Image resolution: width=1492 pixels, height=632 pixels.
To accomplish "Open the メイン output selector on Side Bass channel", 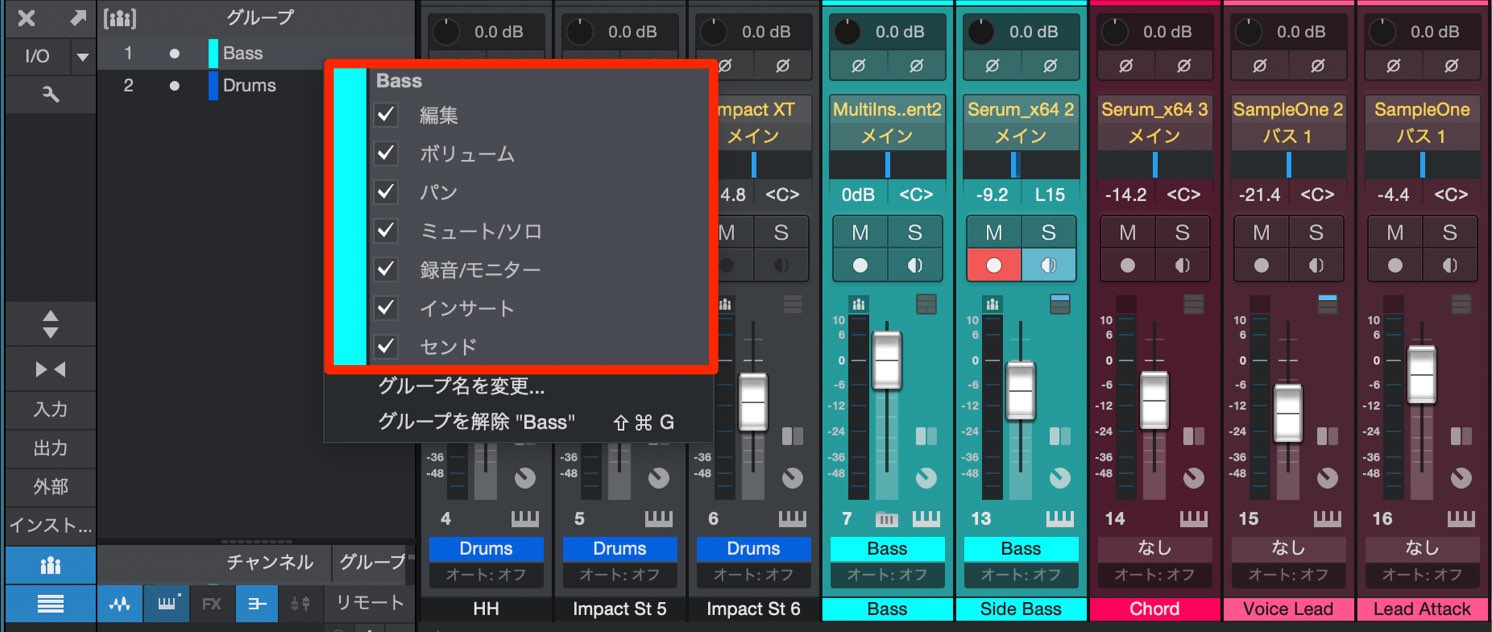I will pyautogui.click(x=1020, y=136).
